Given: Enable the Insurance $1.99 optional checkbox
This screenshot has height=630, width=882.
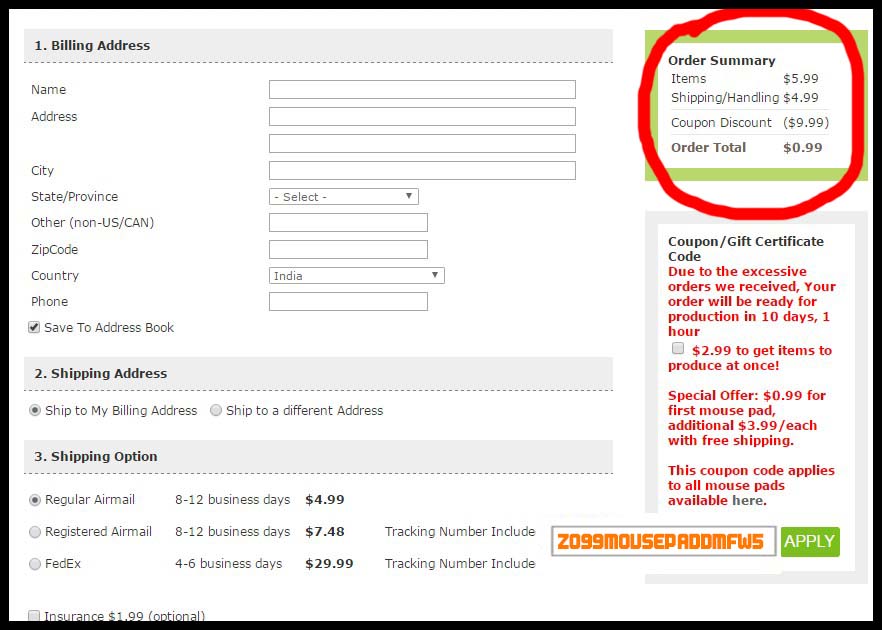Looking at the screenshot, I should click(35, 616).
